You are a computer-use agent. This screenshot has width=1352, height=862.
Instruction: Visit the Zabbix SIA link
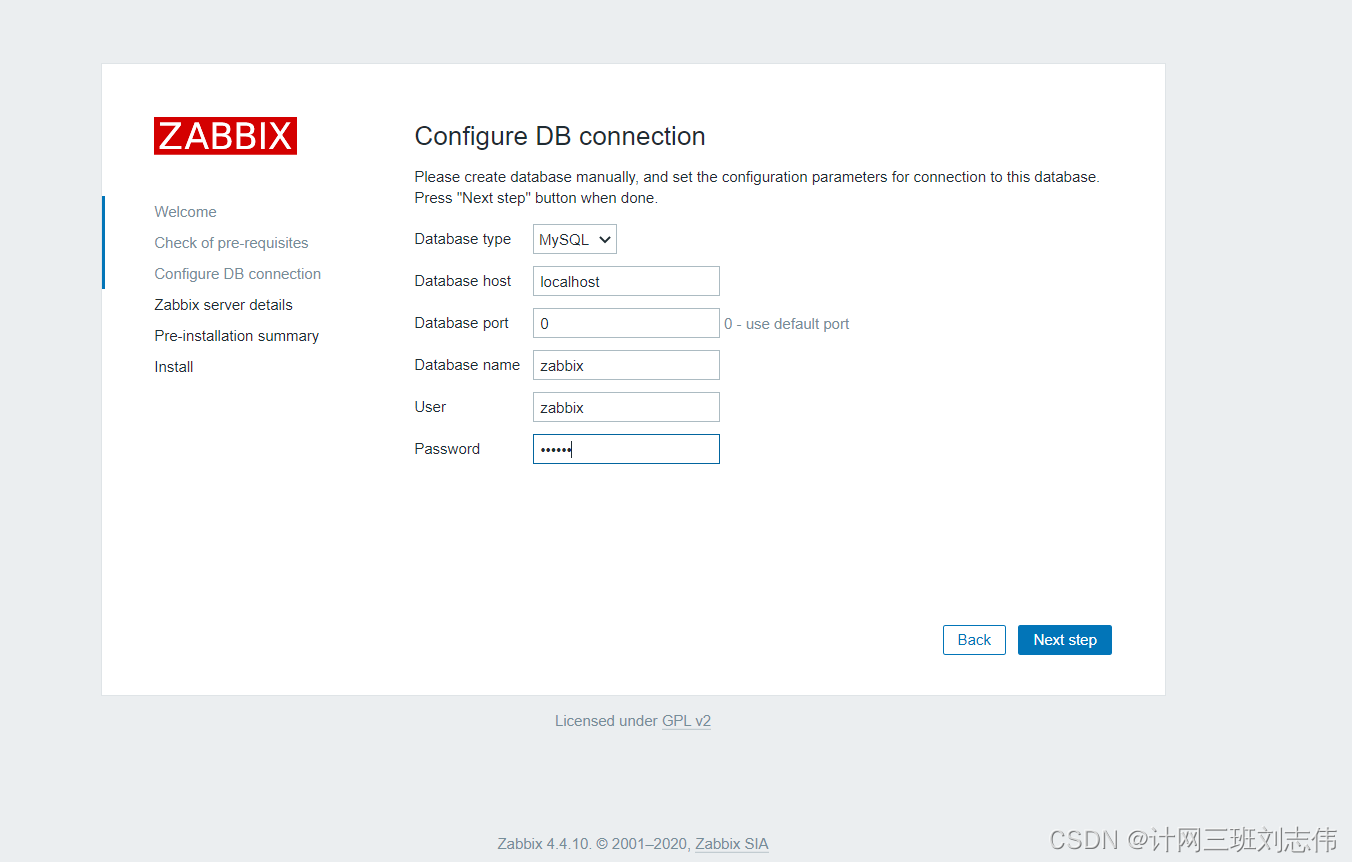tap(732, 844)
